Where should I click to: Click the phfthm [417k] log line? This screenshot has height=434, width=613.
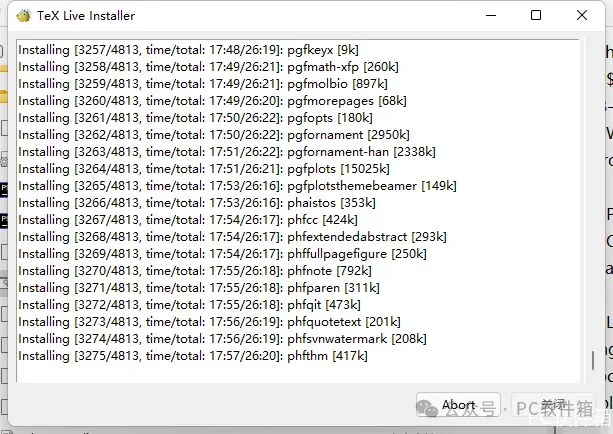coord(193,356)
